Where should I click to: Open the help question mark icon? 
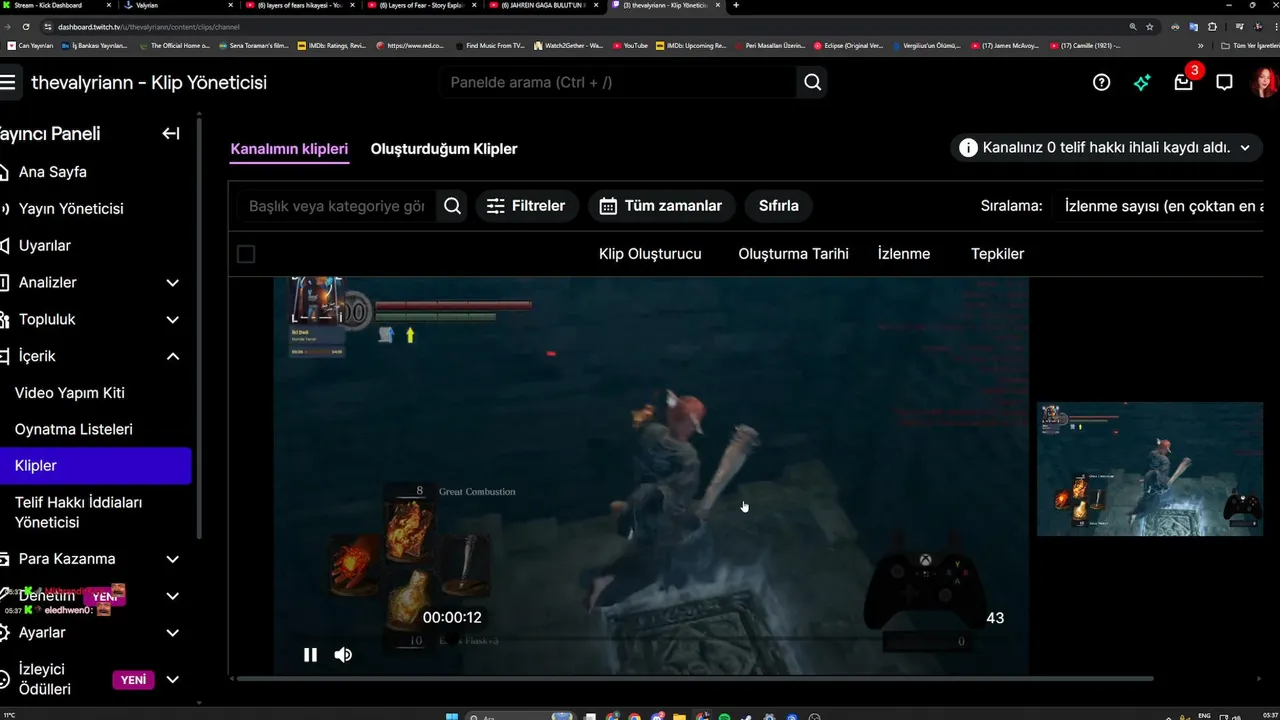point(1101,82)
